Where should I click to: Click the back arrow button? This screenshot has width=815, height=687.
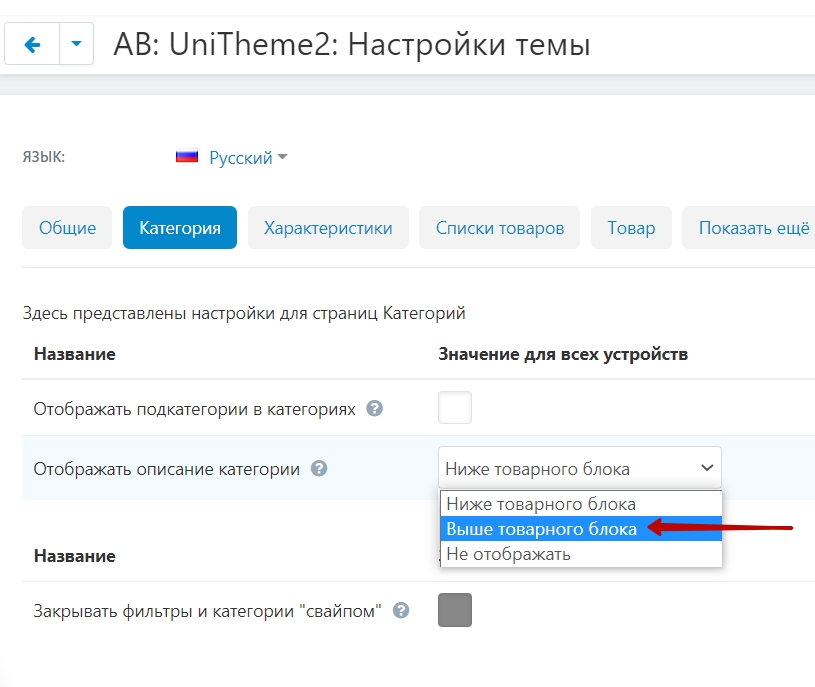32,44
